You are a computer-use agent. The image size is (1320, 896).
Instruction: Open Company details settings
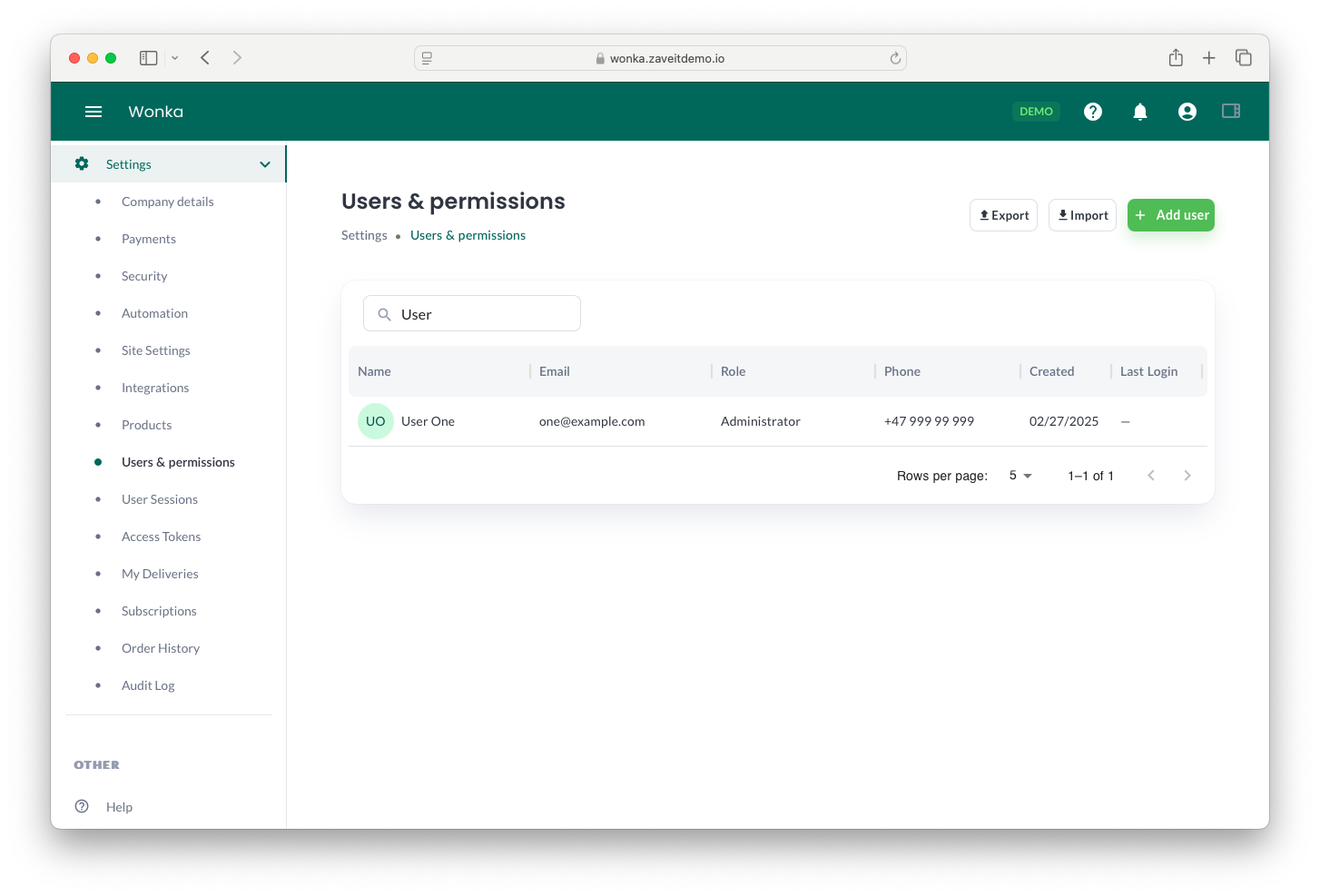168,202
